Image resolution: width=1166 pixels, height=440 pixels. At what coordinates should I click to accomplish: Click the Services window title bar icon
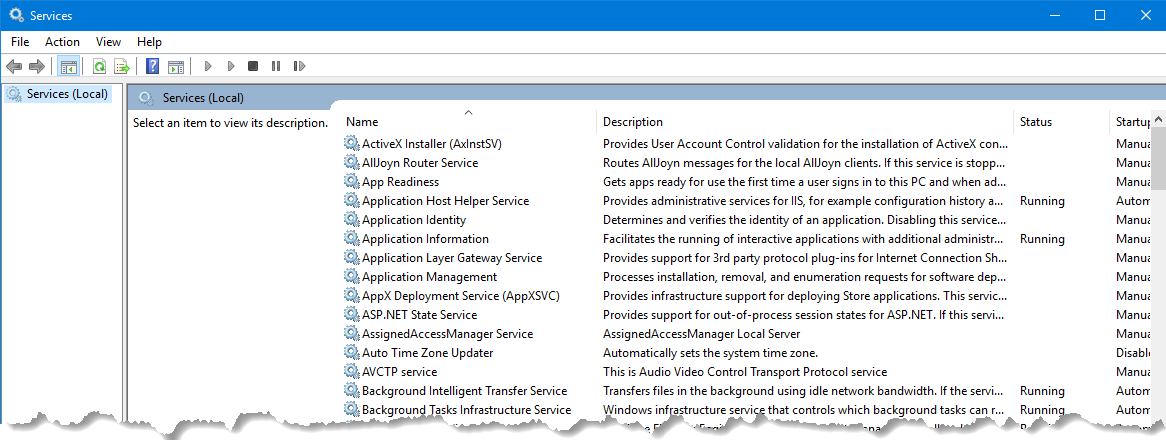coord(16,15)
